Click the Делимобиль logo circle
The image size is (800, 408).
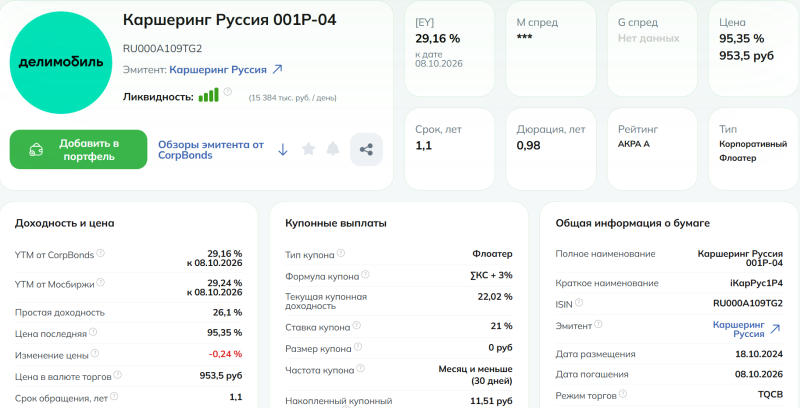tap(61, 63)
